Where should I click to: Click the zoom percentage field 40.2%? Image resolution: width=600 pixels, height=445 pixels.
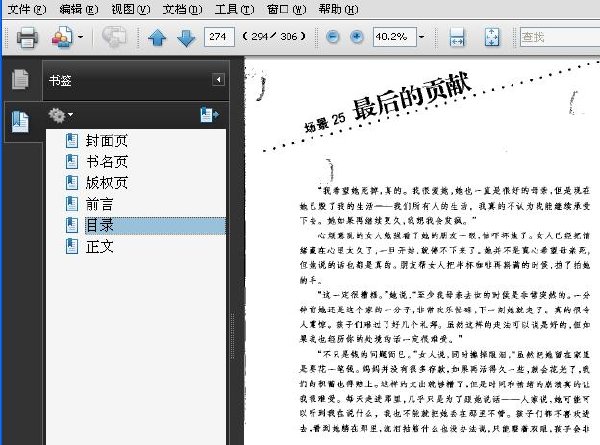[395, 37]
